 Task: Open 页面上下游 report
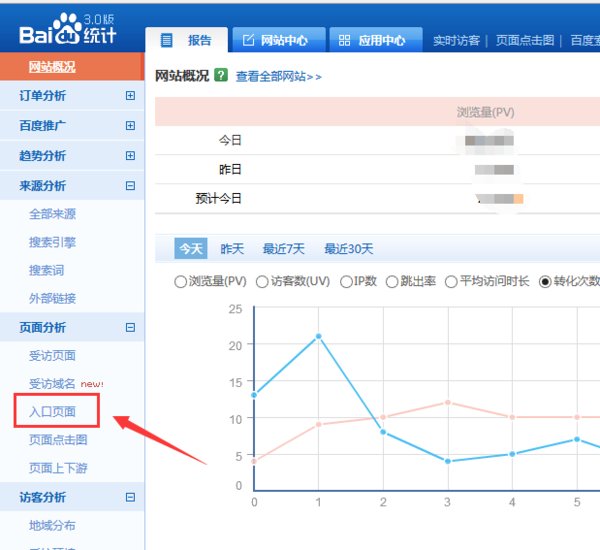point(58,468)
